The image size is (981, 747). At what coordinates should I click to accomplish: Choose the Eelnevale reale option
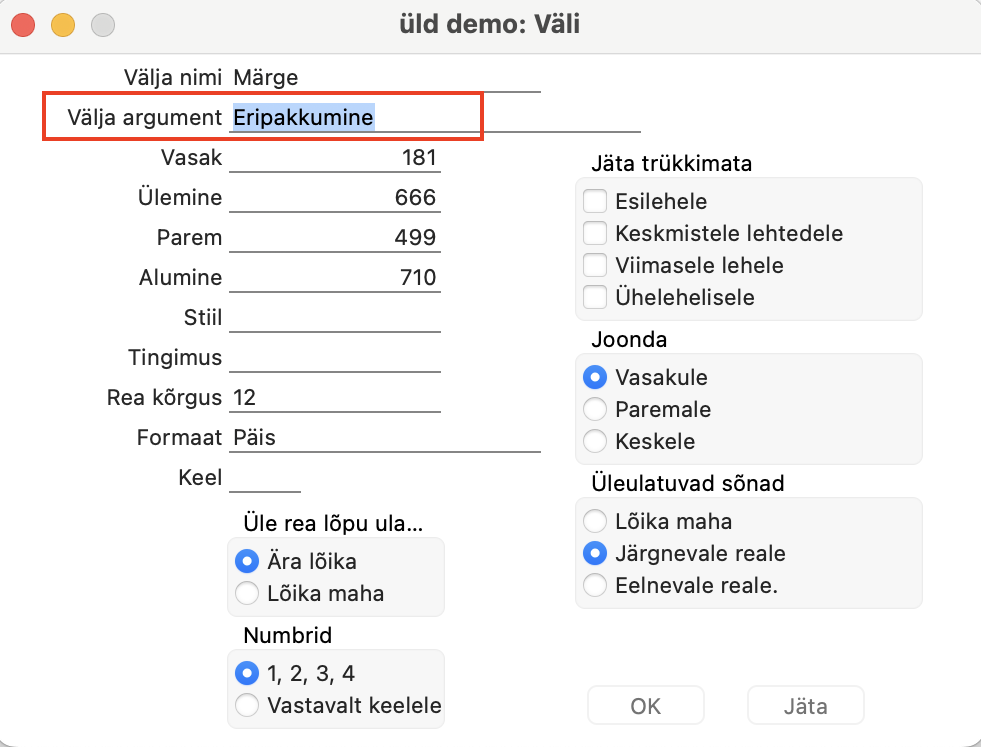point(595,585)
